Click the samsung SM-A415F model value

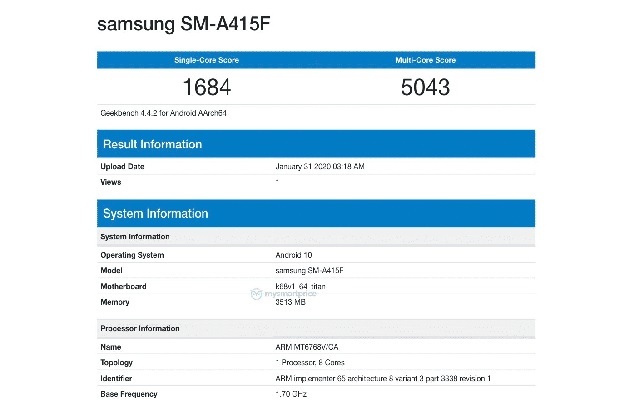[x=309, y=271]
